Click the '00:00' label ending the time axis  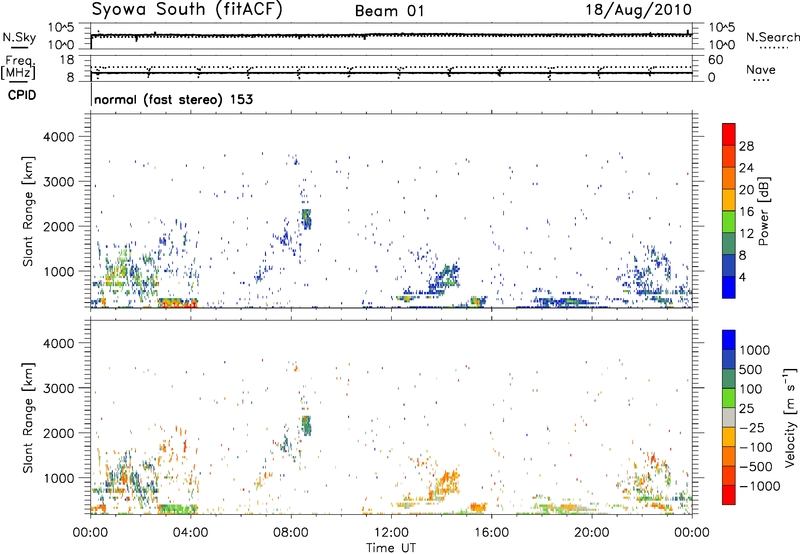(x=692, y=533)
